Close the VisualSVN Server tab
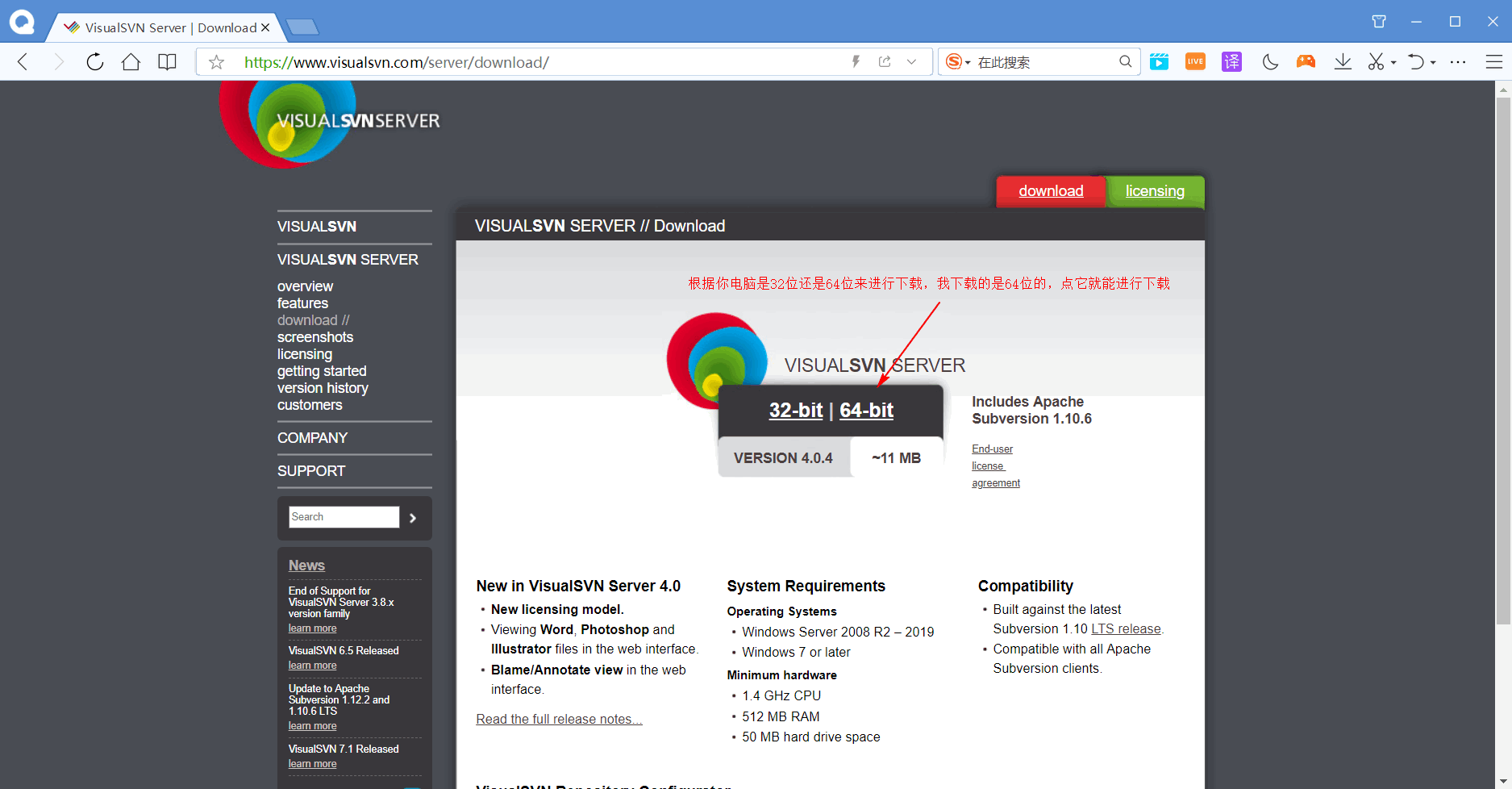Viewport: 1512px width, 789px height. coord(265,27)
